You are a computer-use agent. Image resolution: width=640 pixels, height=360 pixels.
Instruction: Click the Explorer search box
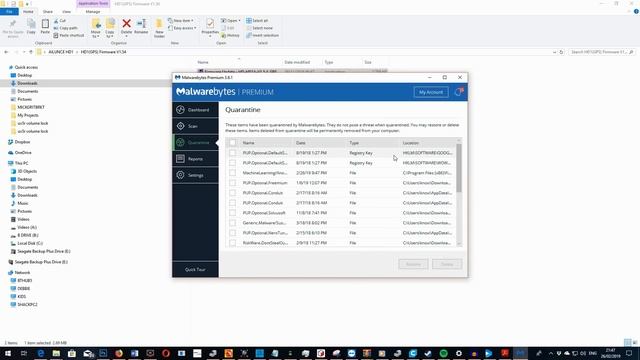(x=601, y=52)
